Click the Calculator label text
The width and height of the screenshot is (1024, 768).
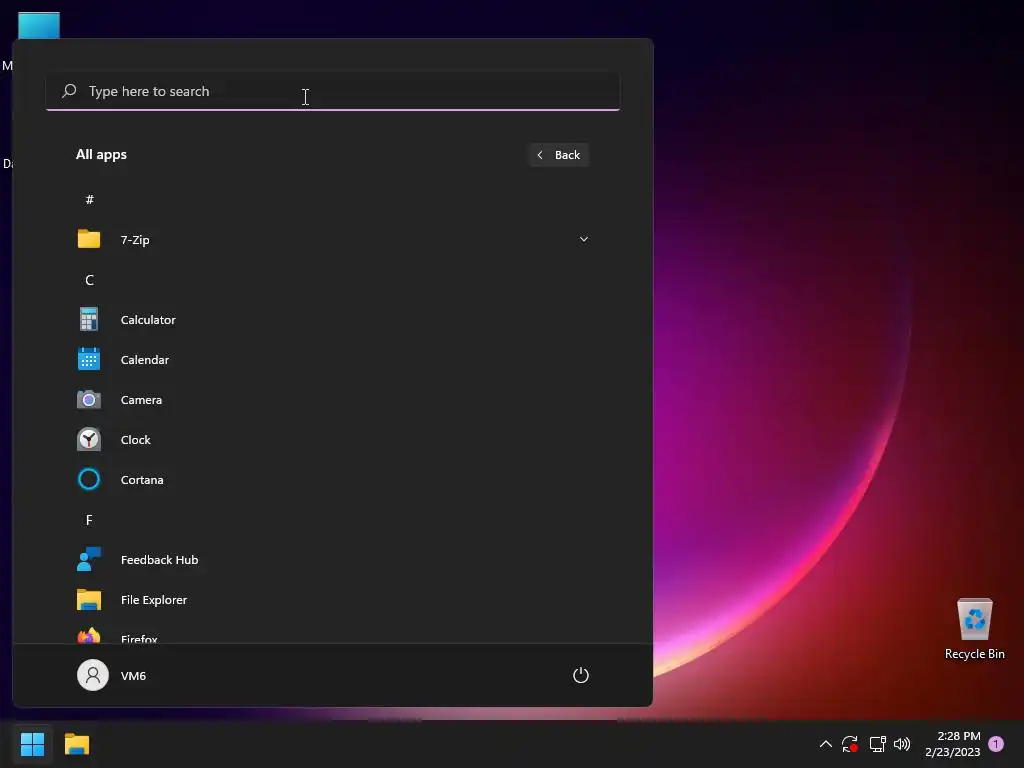[x=148, y=320]
